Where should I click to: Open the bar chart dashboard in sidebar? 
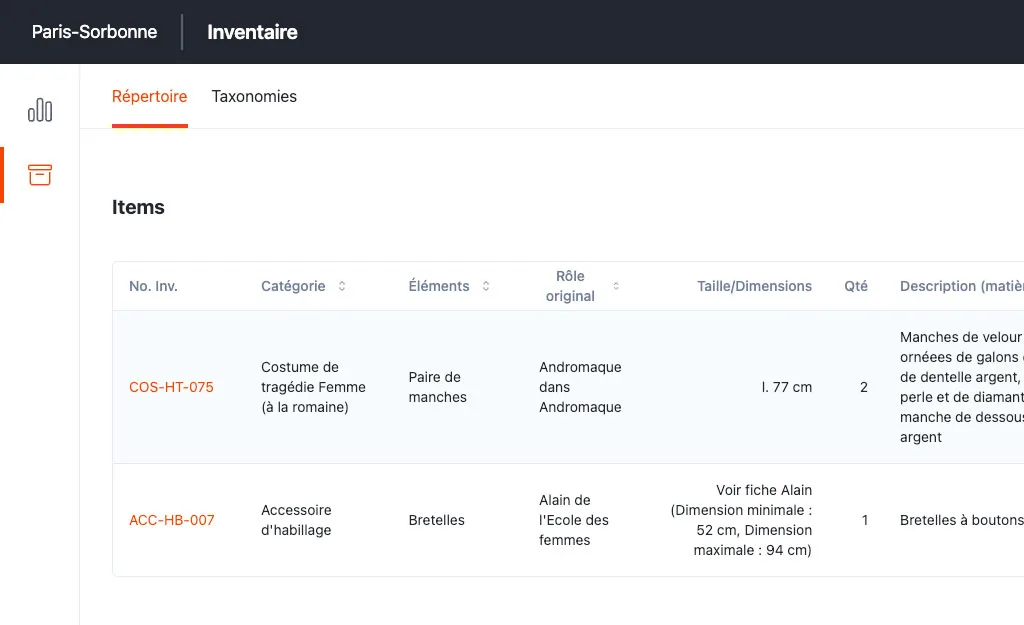pyautogui.click(x=40, y=110)
